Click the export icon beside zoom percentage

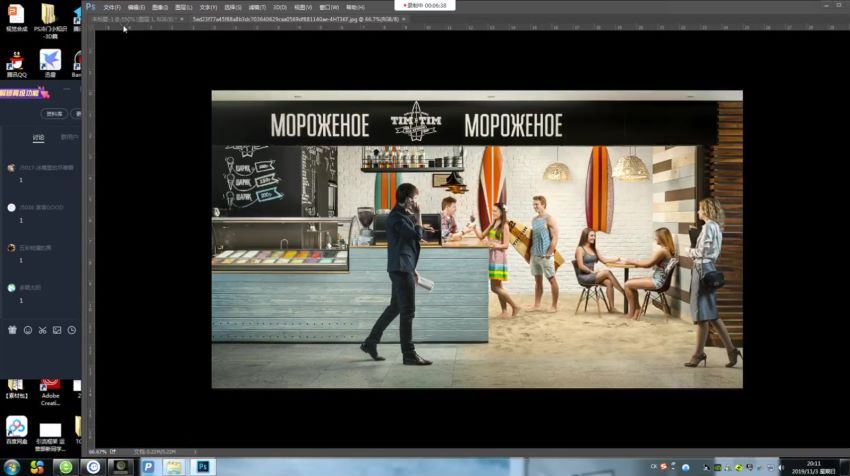[113, 452]
